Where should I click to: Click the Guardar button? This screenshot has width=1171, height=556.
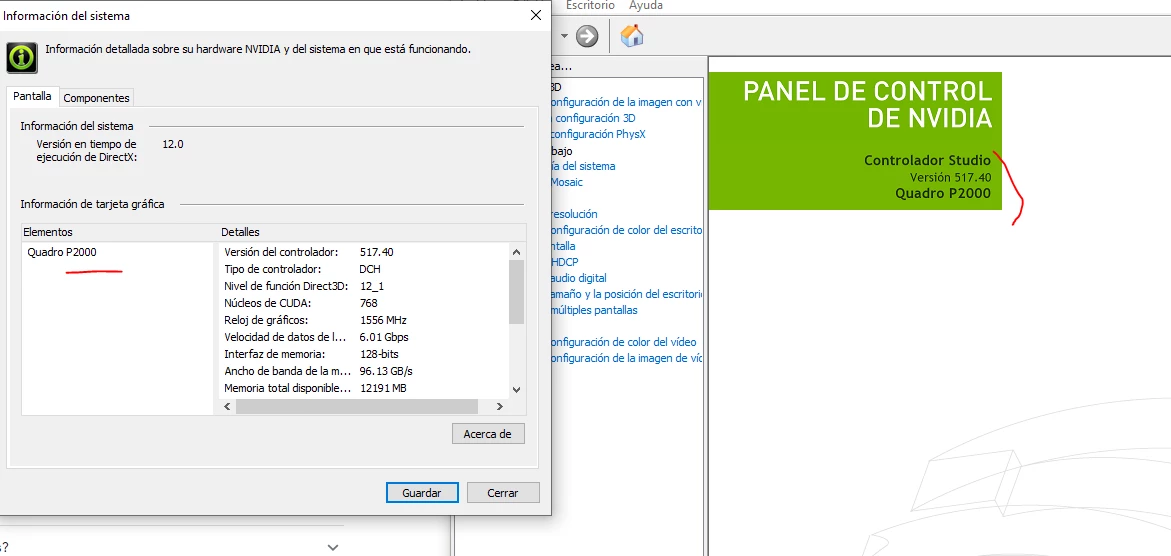coord(421,493)
